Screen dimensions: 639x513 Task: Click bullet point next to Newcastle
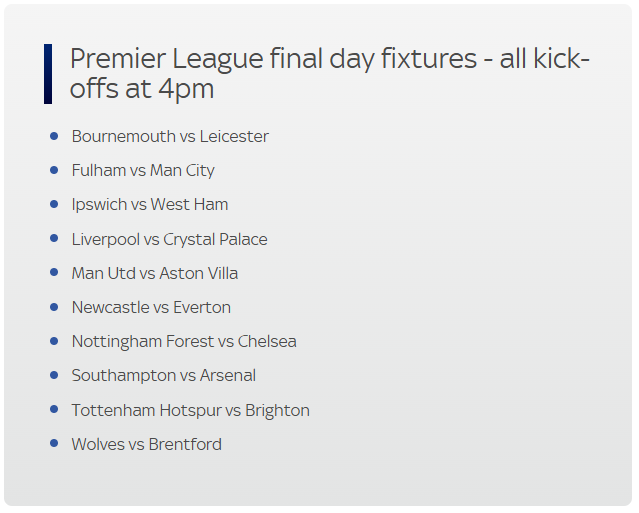pyautogui.click(x=54, y=307)
